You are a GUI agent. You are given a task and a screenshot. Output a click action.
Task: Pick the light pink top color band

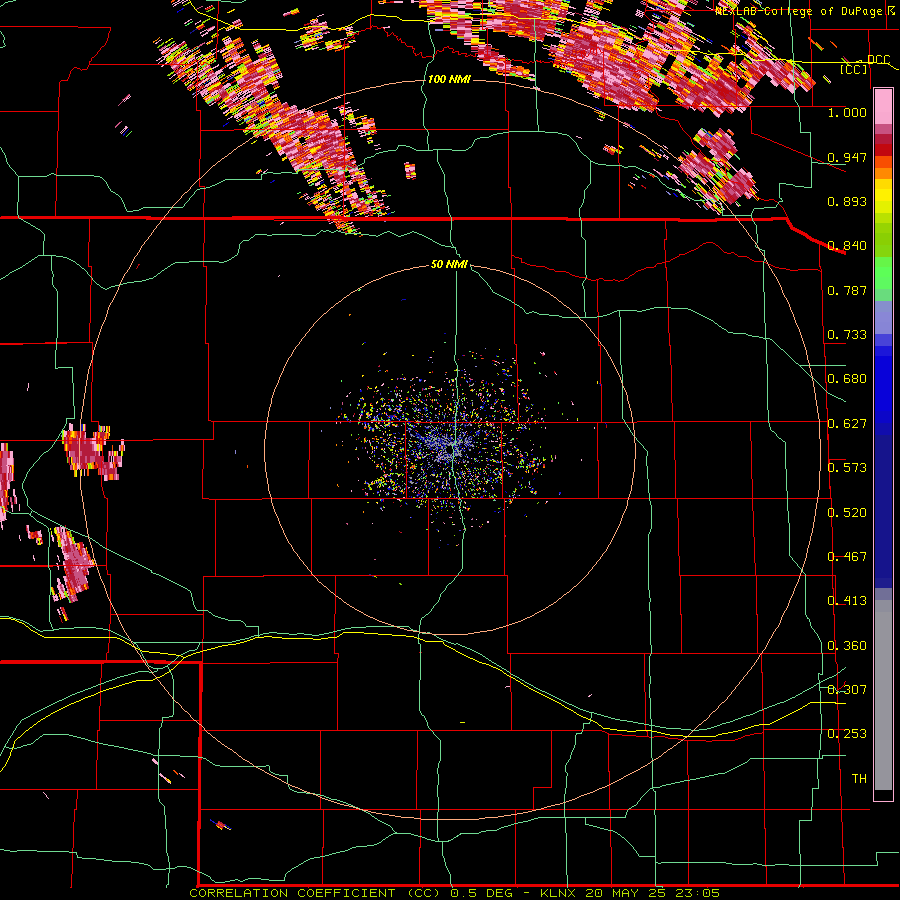pyautogui.click(x=883, y=107)
